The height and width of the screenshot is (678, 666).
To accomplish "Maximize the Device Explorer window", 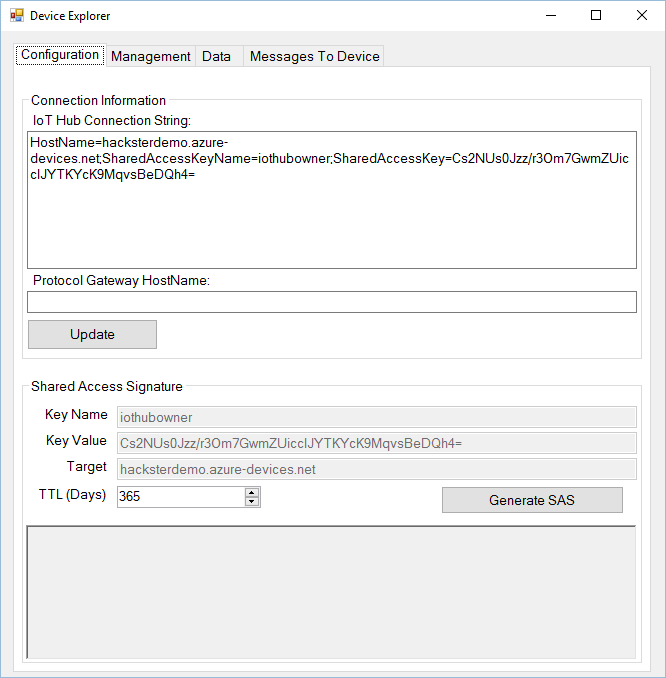I will pyautogui.click(x=596, y=16).
